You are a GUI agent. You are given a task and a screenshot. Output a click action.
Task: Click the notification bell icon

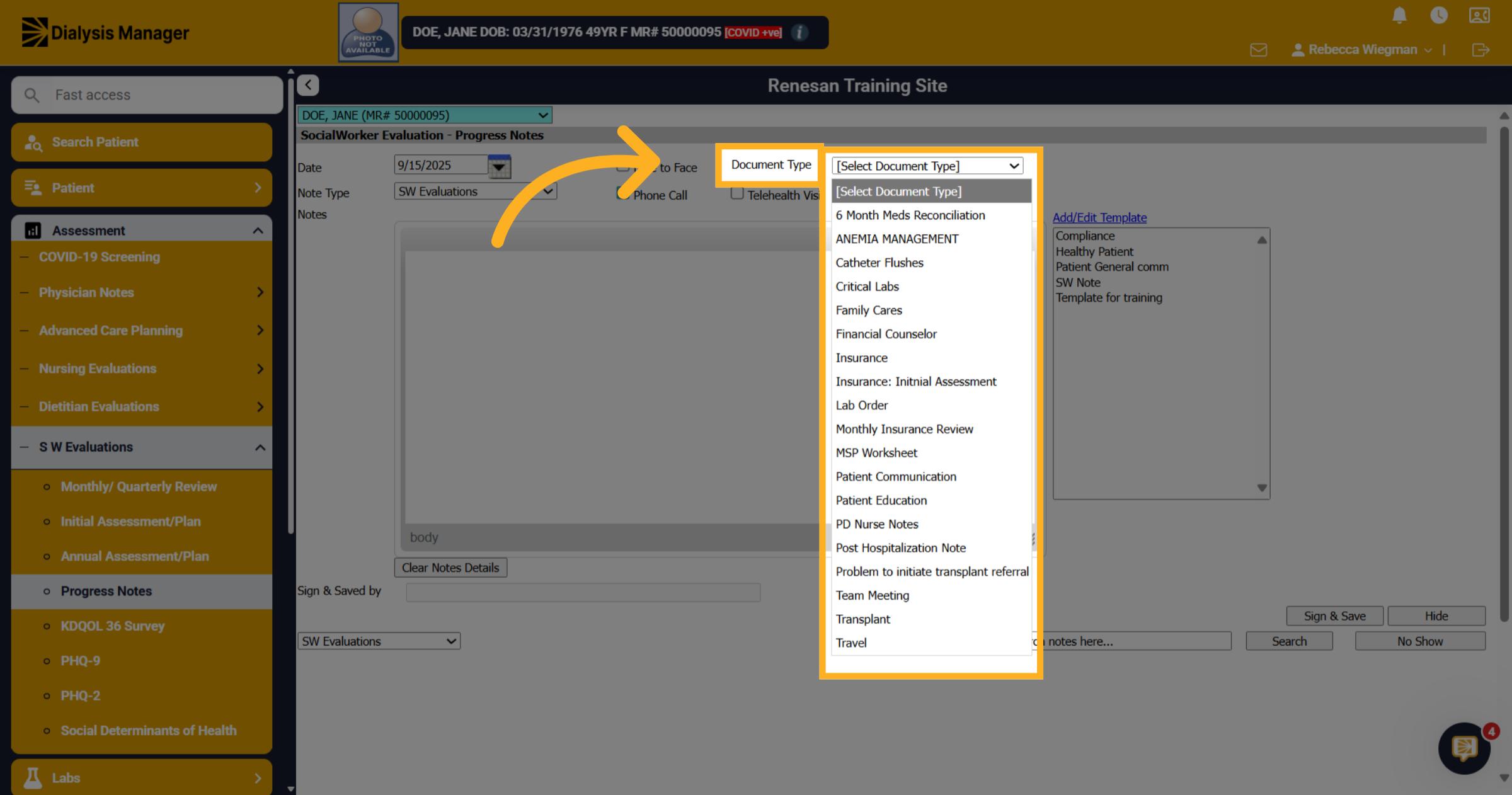tap(1399, 15)
